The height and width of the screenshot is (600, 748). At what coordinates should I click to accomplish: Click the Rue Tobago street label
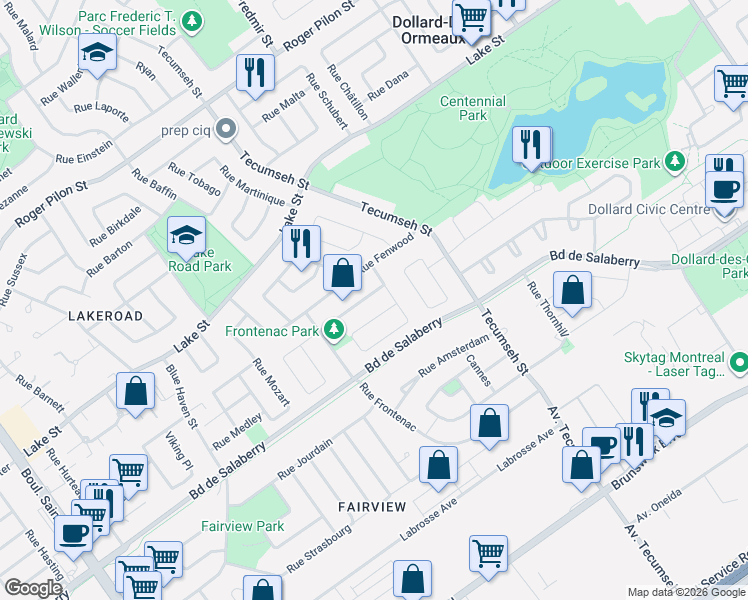coord(194,179)
